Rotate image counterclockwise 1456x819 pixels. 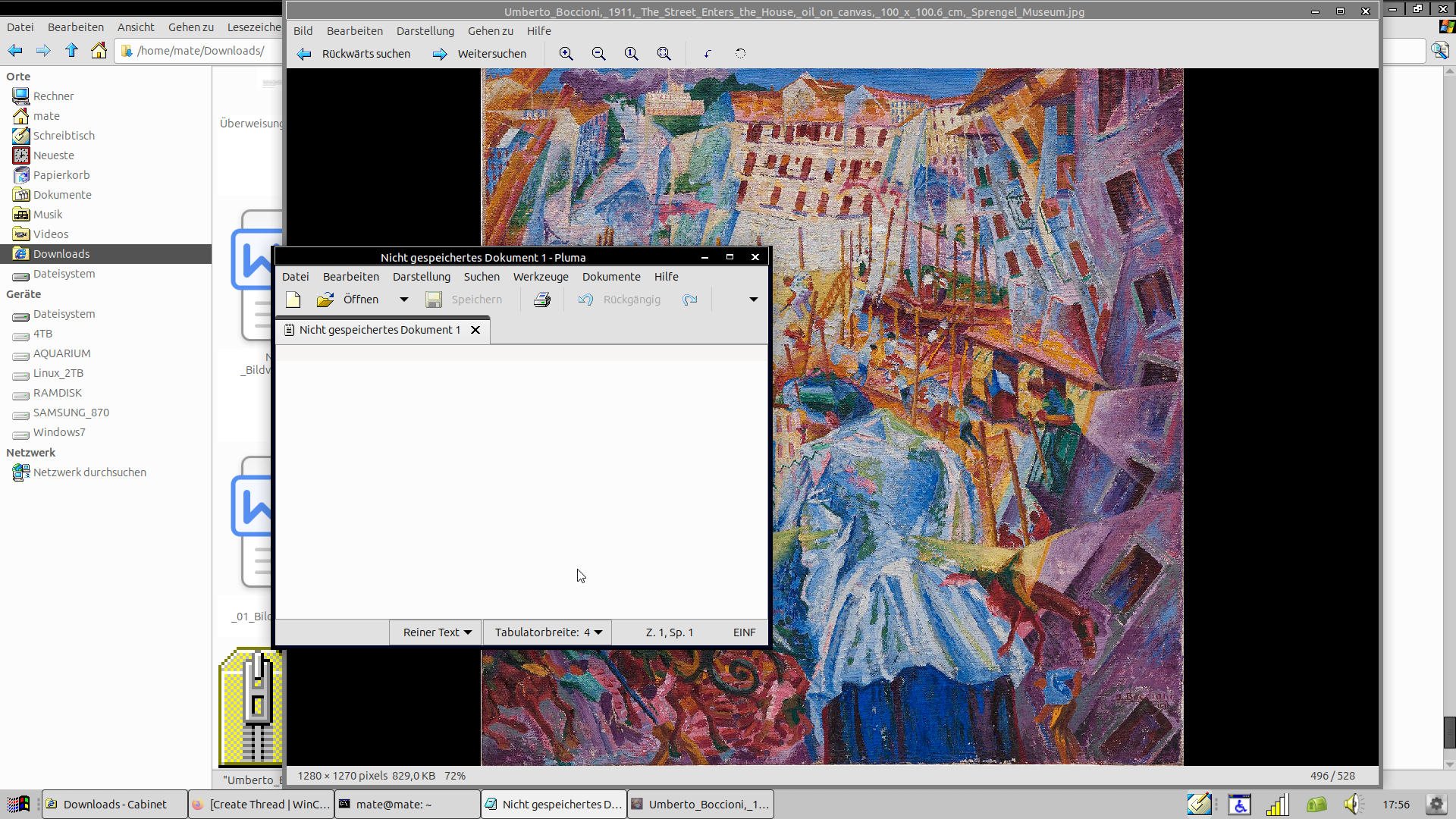(x=708, y=54)
